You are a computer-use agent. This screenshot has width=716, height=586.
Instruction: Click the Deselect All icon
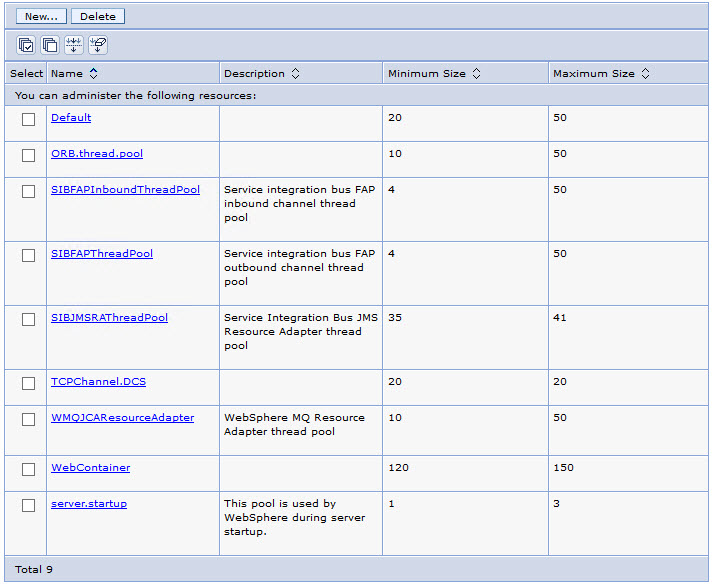(50, 45)
